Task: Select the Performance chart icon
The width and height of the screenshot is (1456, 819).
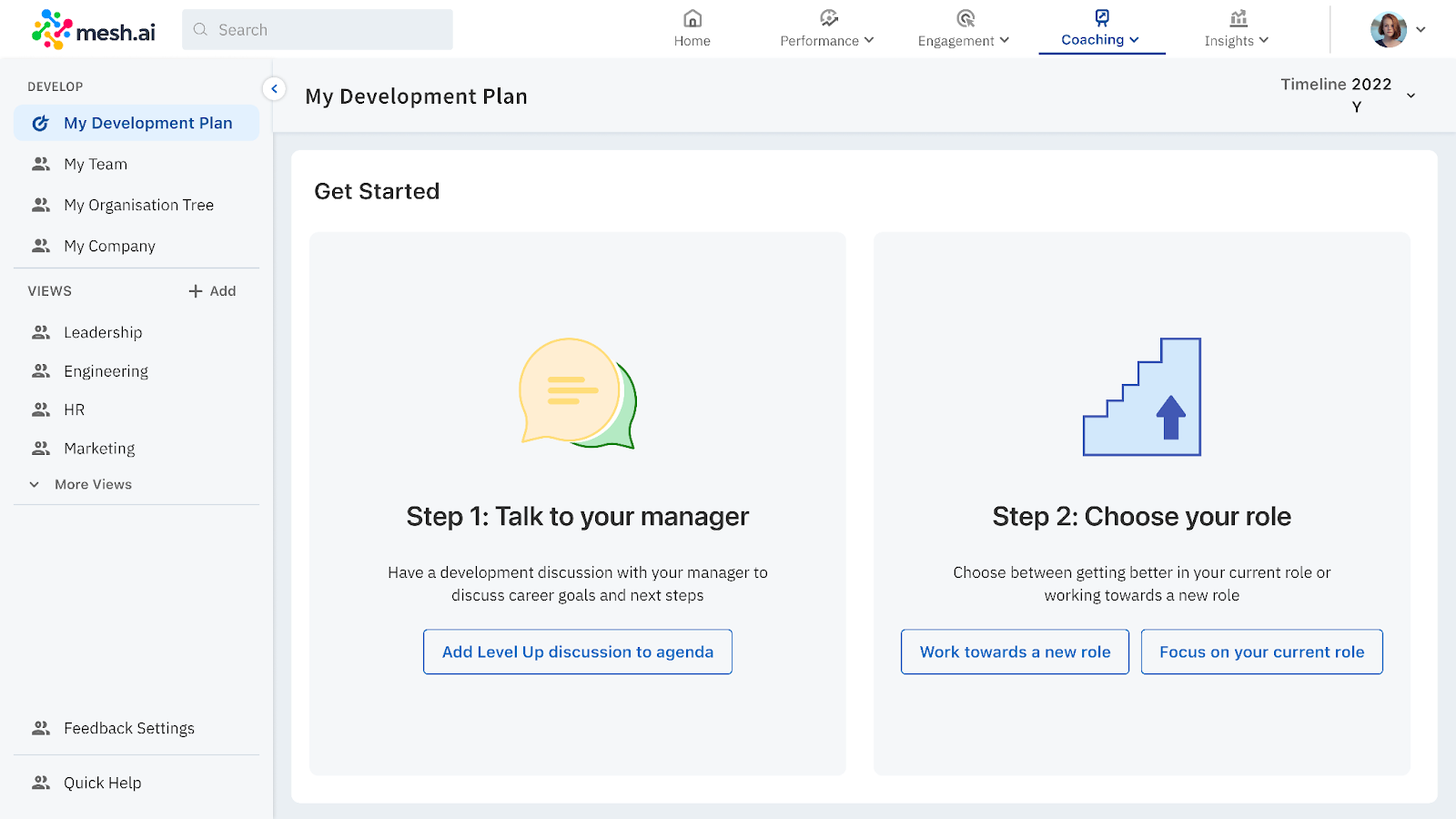Action: [827, 17]
